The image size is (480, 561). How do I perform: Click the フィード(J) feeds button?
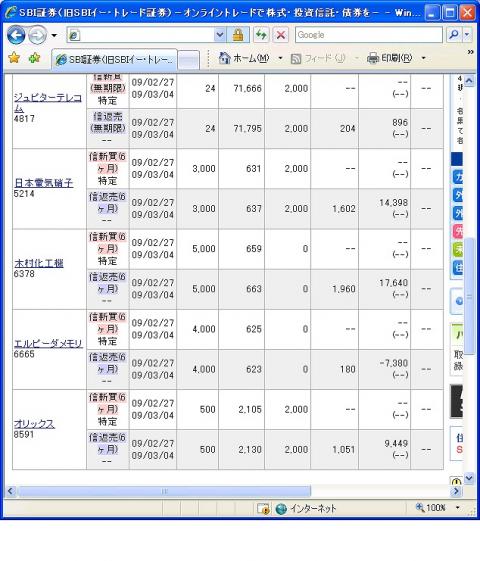[x=318, y=58]
